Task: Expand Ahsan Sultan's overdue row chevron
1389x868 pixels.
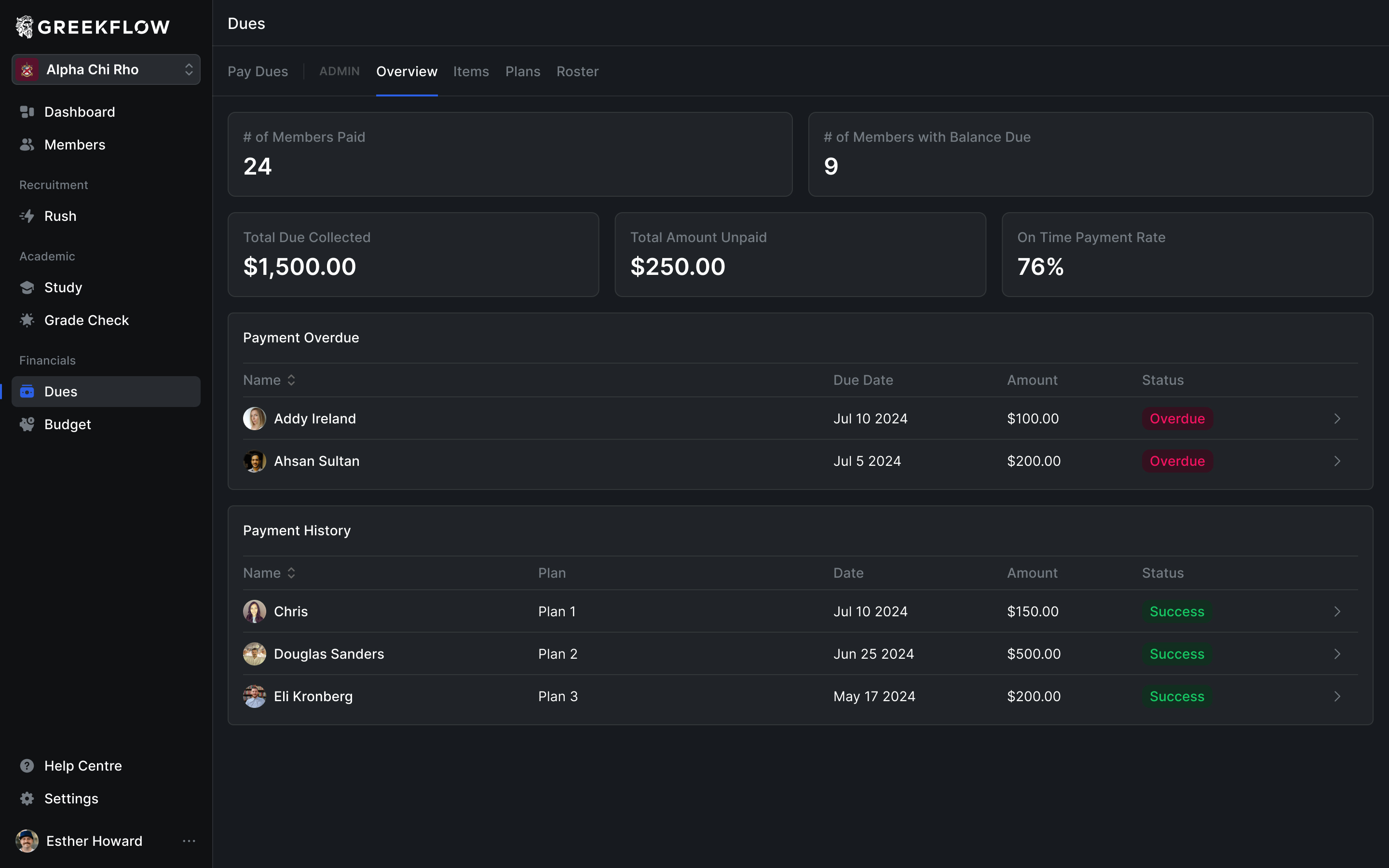Action: coord(1337,461)
